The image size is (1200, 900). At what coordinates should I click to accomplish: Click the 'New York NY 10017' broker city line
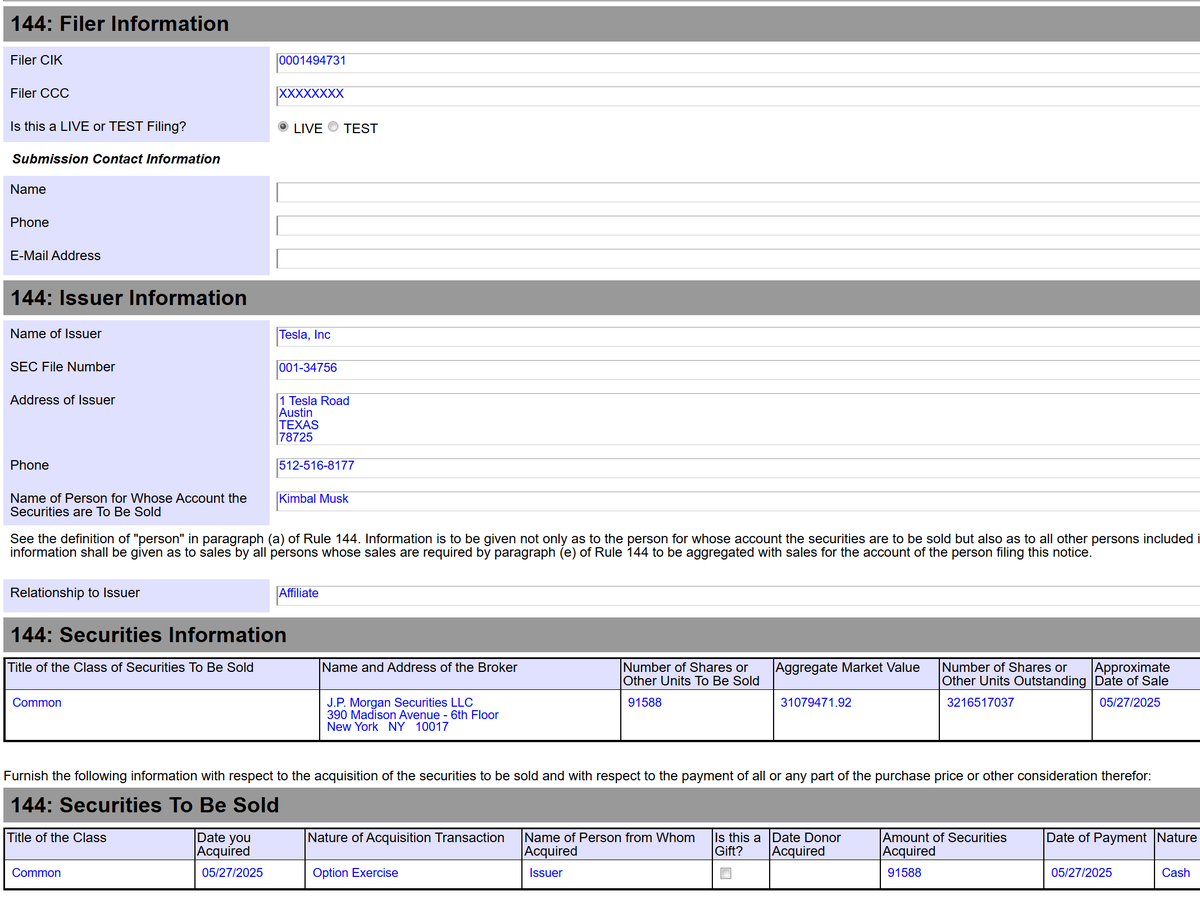point(388,727)
